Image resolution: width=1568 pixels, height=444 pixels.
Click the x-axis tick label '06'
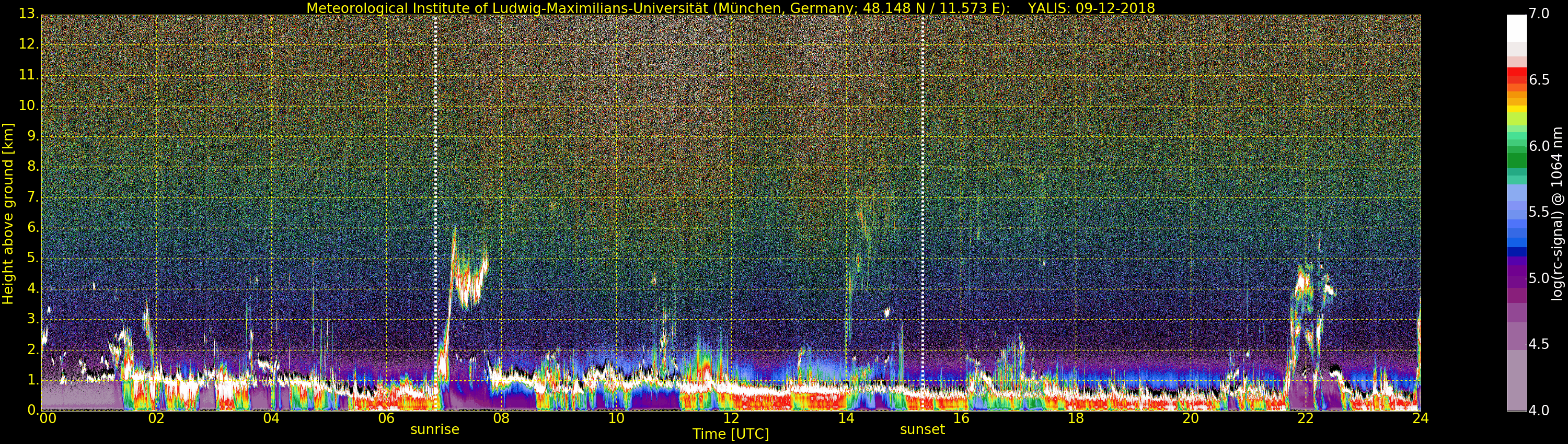tap(387, 418)
